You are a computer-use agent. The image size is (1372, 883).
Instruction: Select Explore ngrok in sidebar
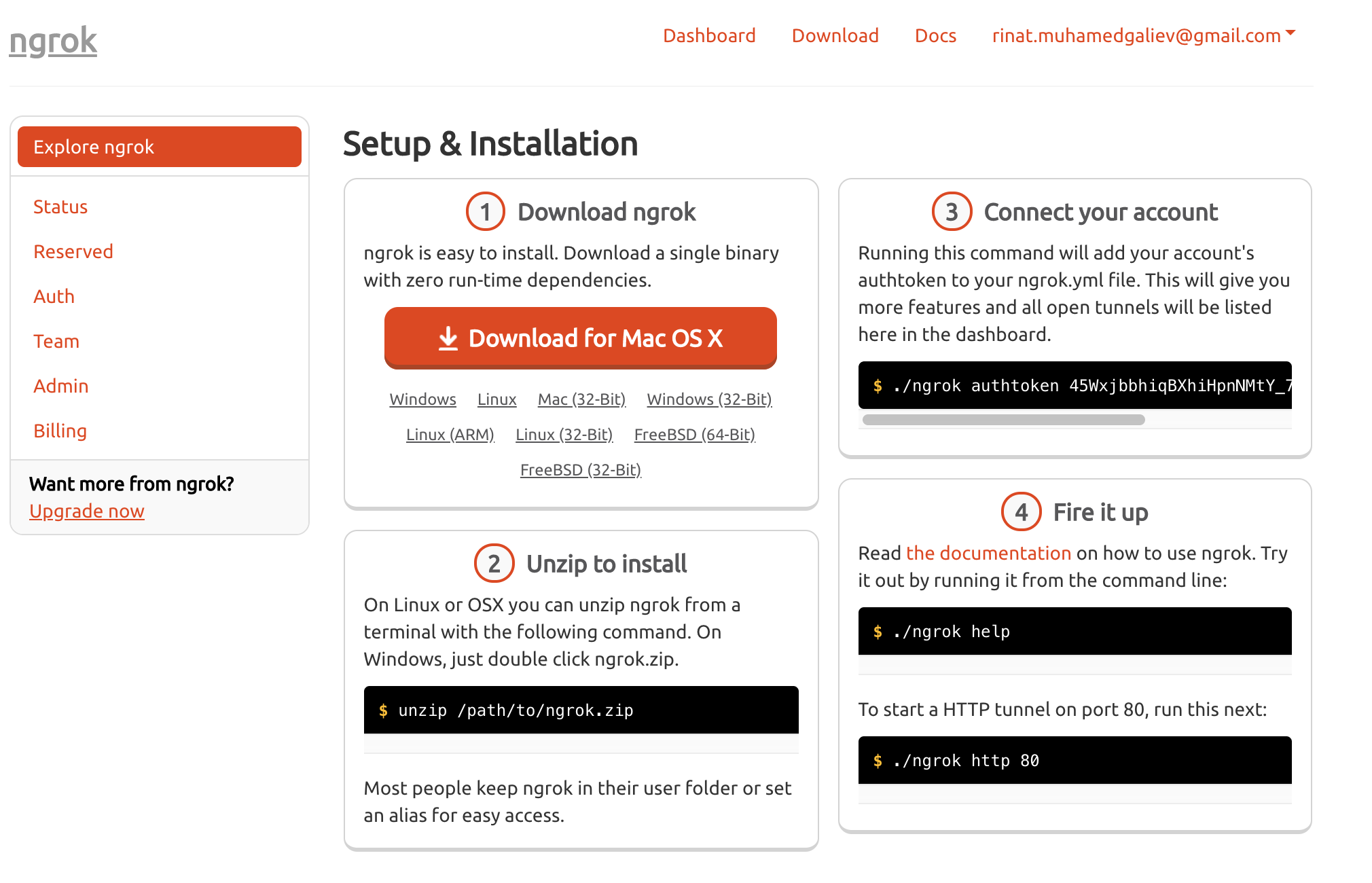pyautogui.click(x=160, y=147)
